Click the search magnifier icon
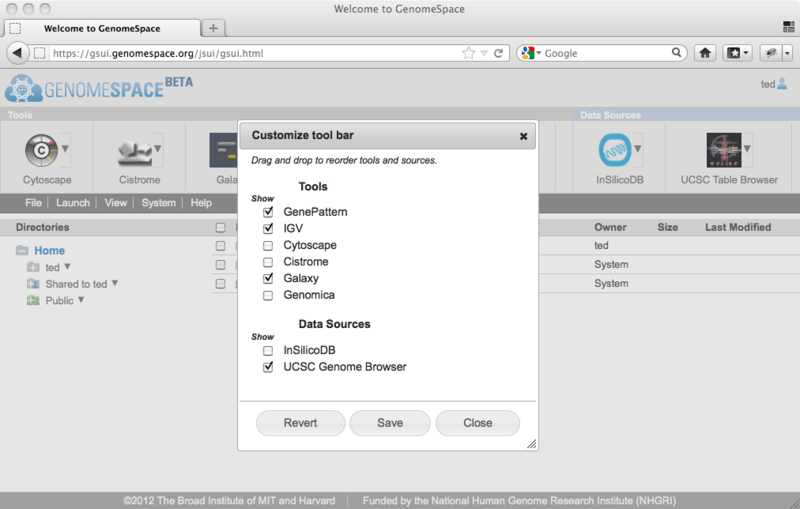Screen dimensions: 800x509 tap(676, 53)
